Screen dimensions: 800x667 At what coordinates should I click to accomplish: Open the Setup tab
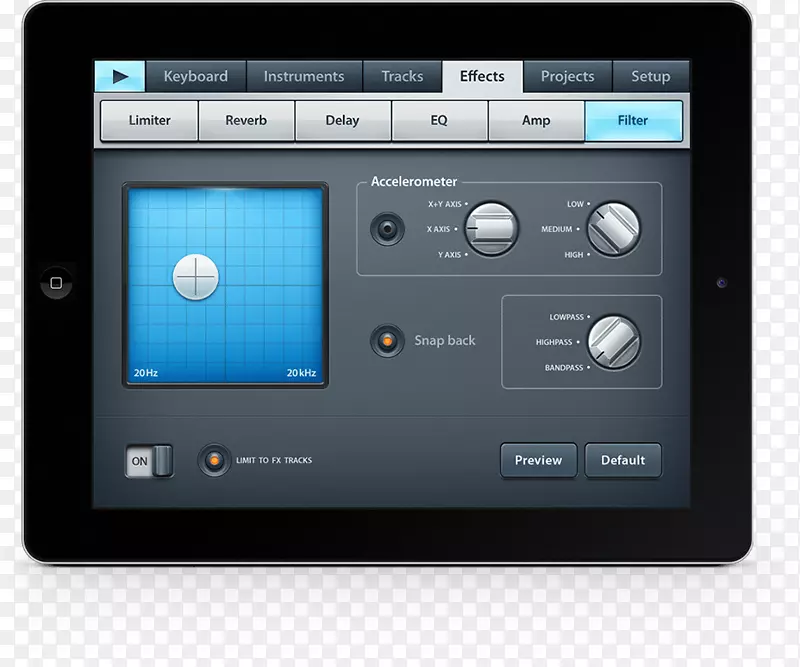[650, 76]
